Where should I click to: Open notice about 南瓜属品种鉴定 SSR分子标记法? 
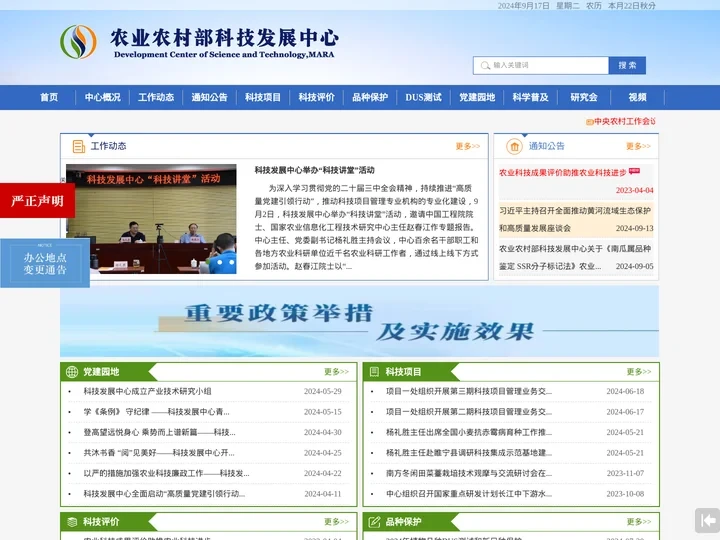(575, 258)
